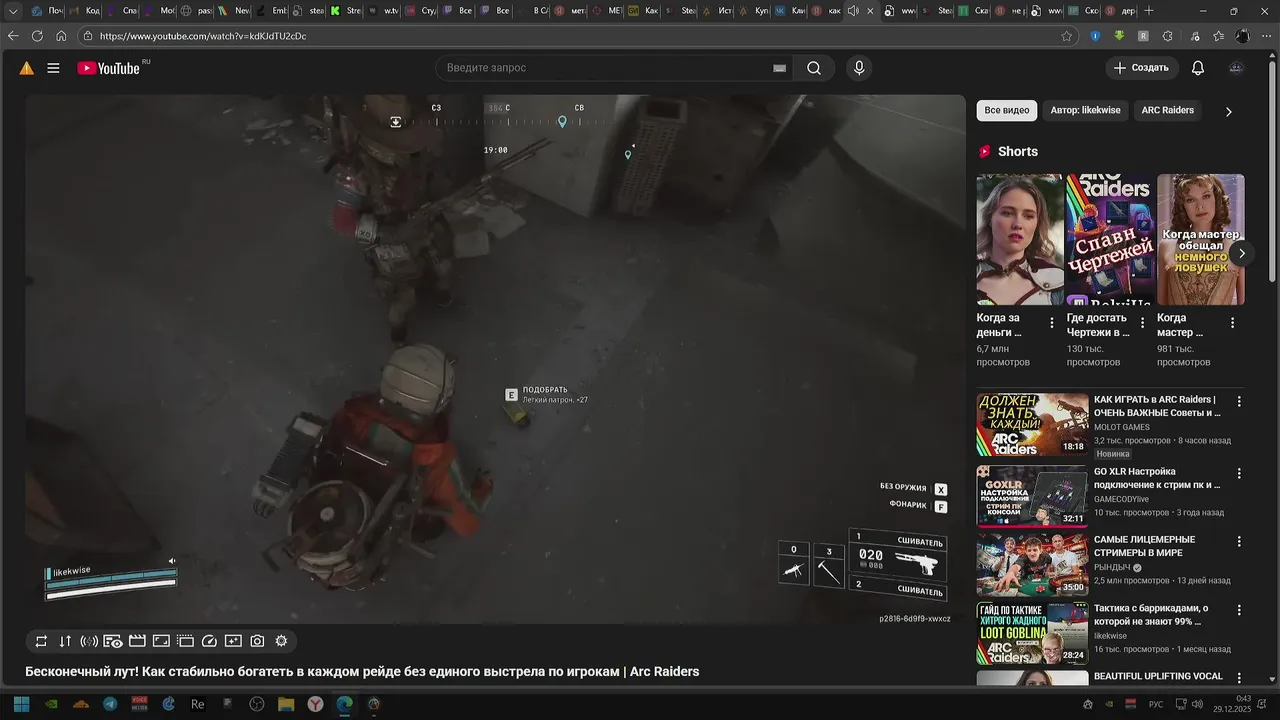Open the 'Спавн Чертежей' short thumbnail
This screenshot has width=1280, height=720.
click(x=1111, y=239)
